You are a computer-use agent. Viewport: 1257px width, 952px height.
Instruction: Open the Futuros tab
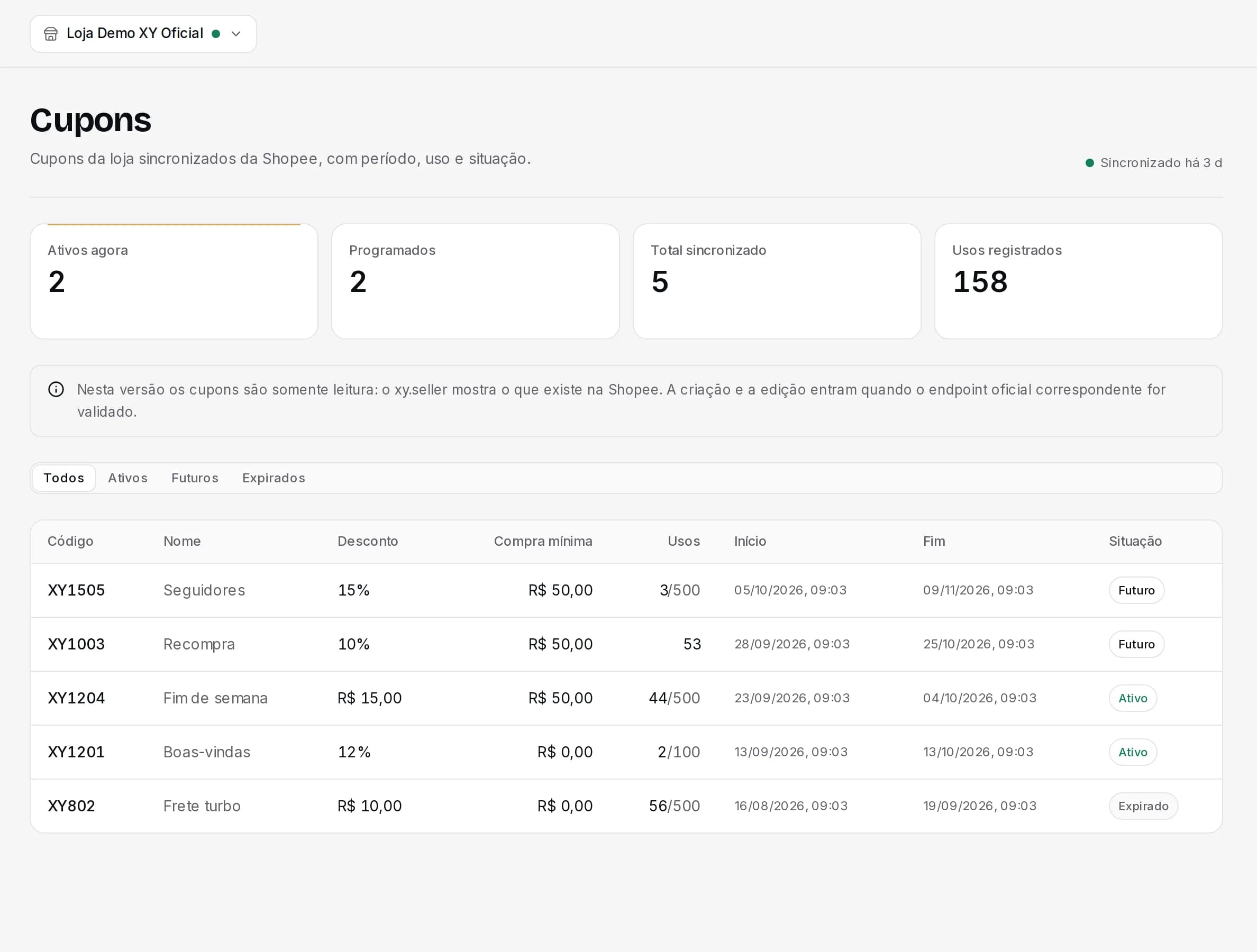[x=195, y=478]
